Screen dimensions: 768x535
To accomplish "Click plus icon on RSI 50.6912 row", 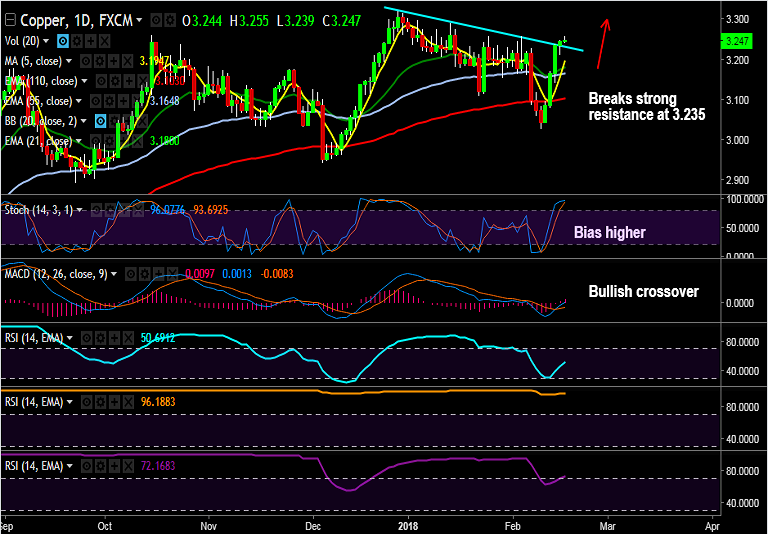I will click(x=115, y=338).
